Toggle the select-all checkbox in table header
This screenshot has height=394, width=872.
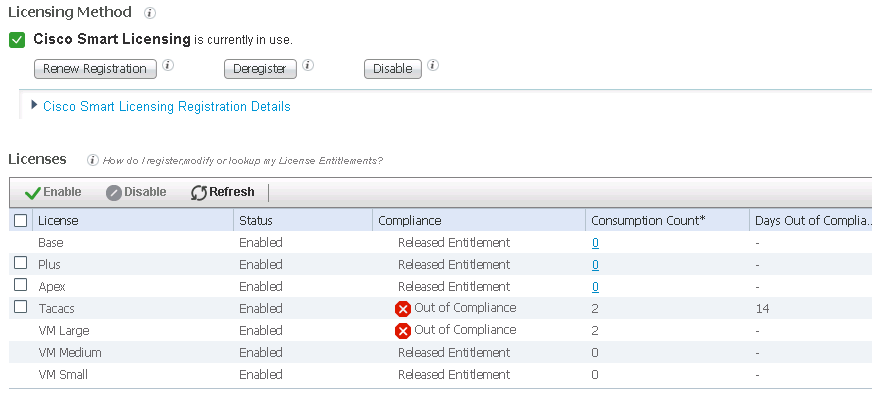coord(21,220)
